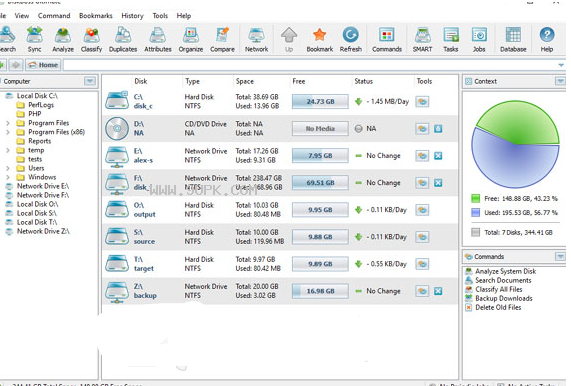Start the Duplicates finder tool
The image size is (571, 386).
pos(123,39)
